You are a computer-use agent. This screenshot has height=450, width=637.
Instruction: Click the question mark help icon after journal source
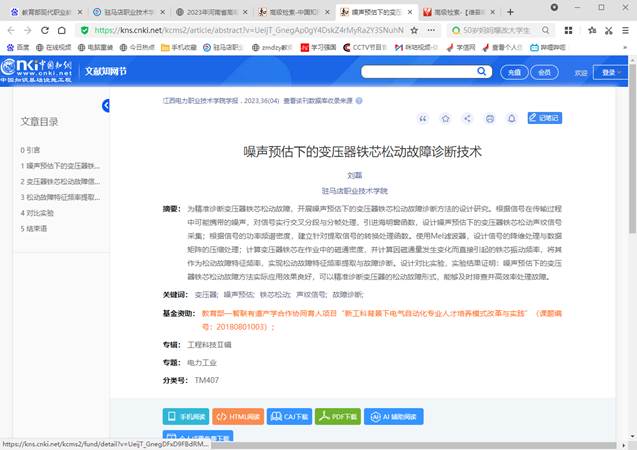tap(359, 101)
